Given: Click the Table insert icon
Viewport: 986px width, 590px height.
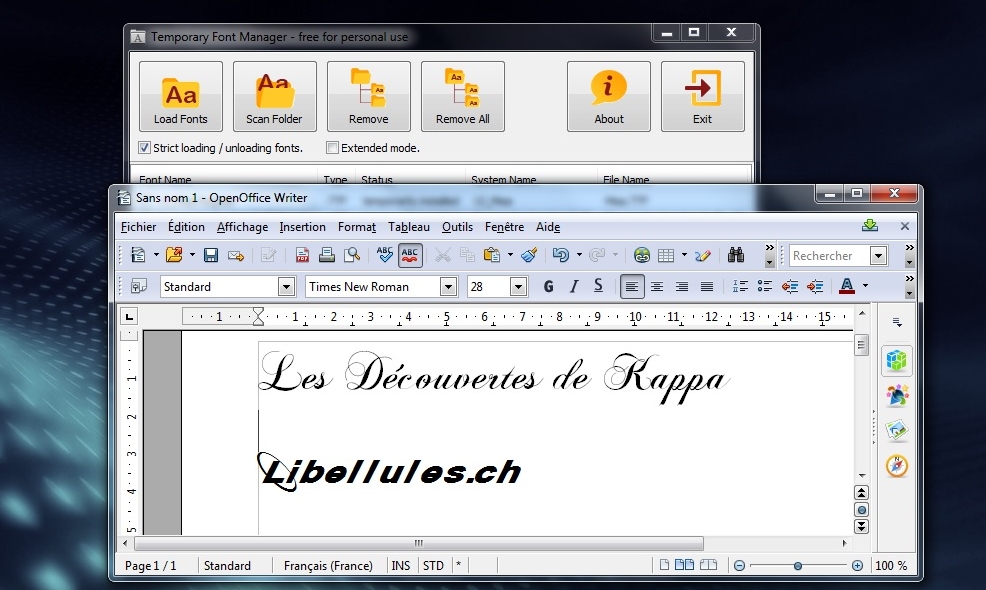Looking at the screenshot, I should [666, 255].
